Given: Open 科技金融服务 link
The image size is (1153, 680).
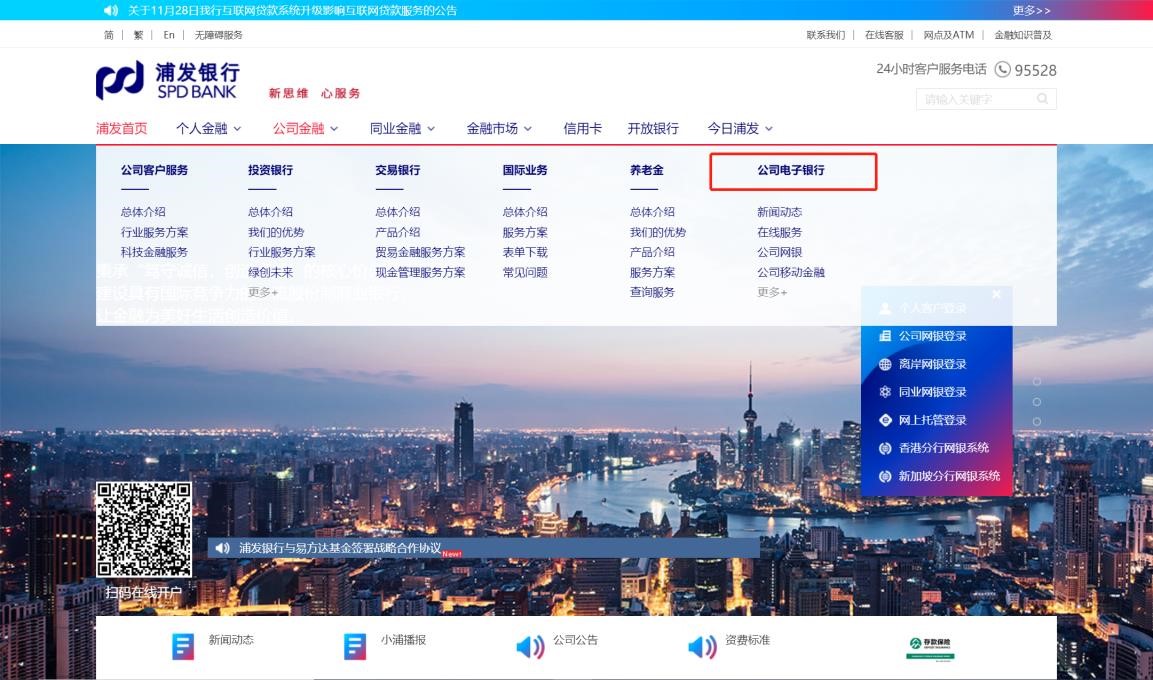Looking at the screenshot, I should pos(154,252).
